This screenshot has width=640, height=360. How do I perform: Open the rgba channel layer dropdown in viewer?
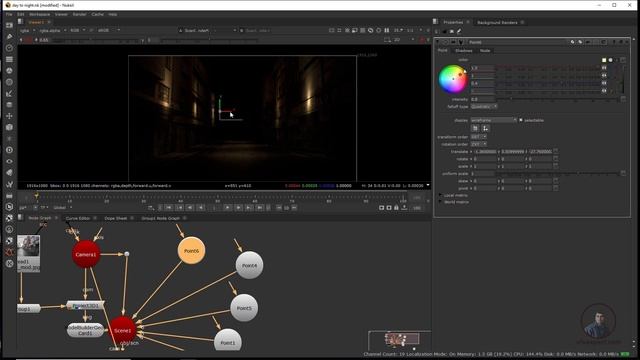click(27, 31)
